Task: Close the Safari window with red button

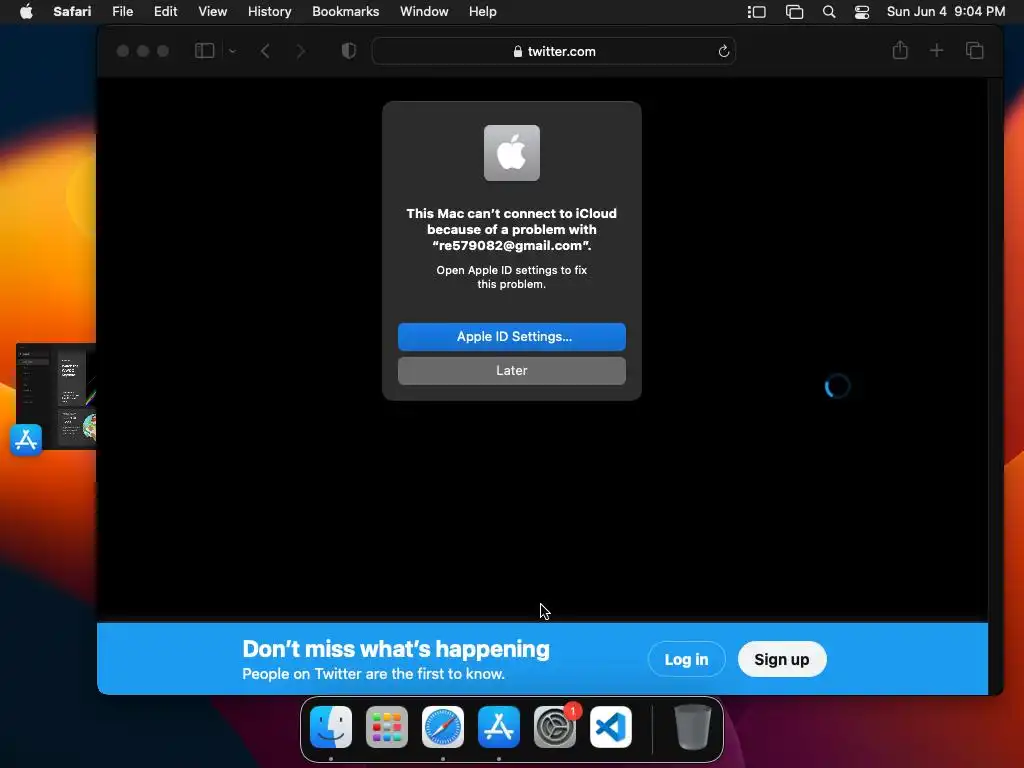Action: pyautogui.click(x=123, y=51)
